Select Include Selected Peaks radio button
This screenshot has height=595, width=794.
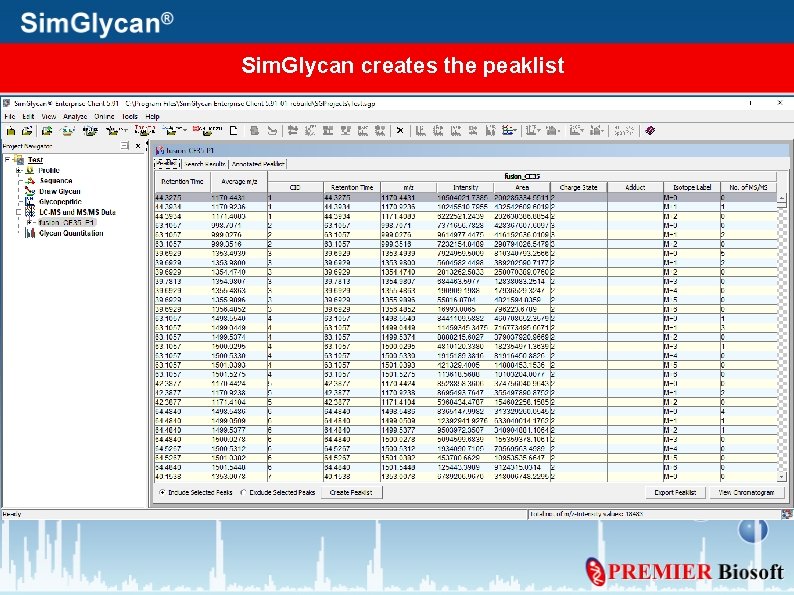tap(162, 492)
